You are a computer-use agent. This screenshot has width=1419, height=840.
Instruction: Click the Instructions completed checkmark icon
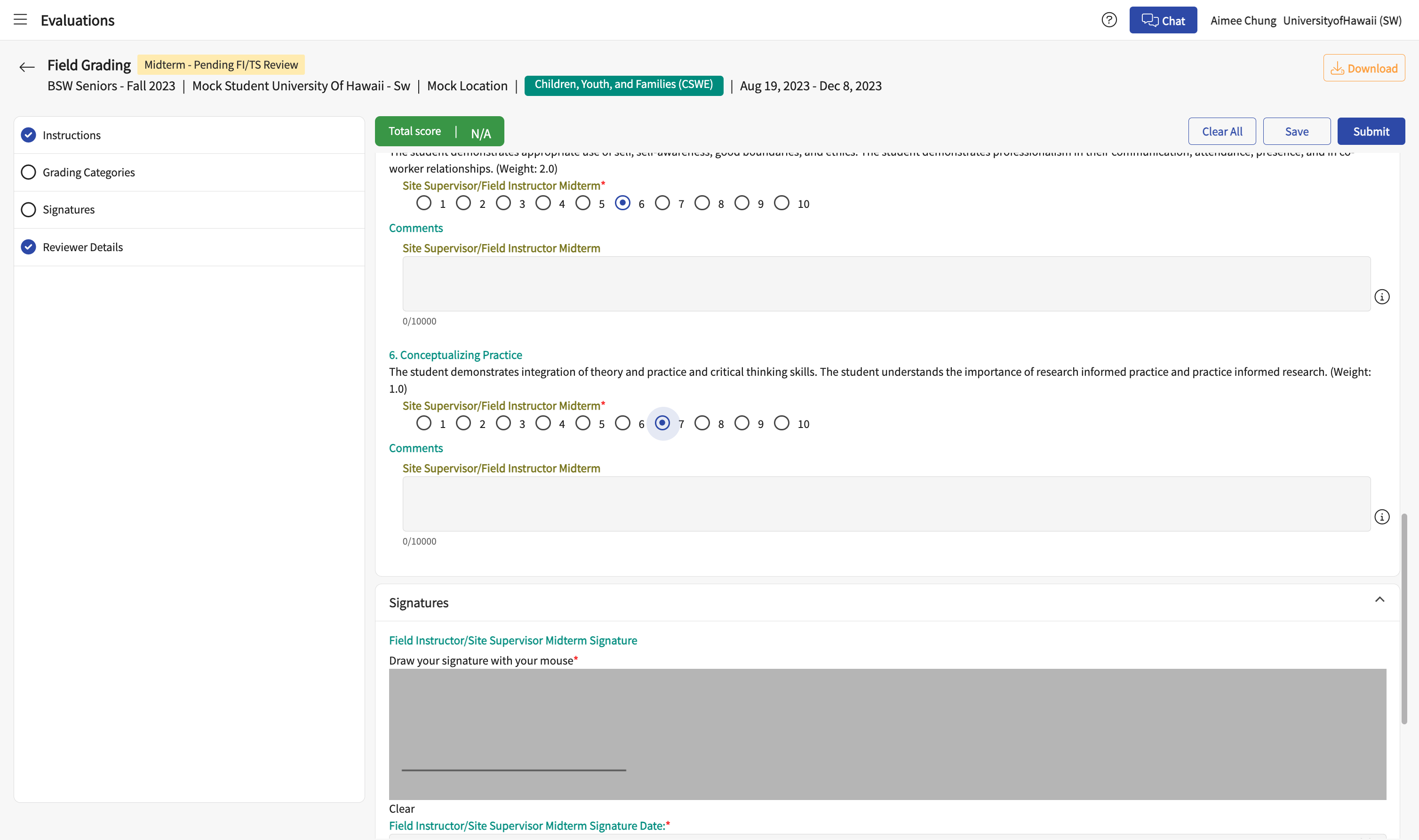[28, 135]
